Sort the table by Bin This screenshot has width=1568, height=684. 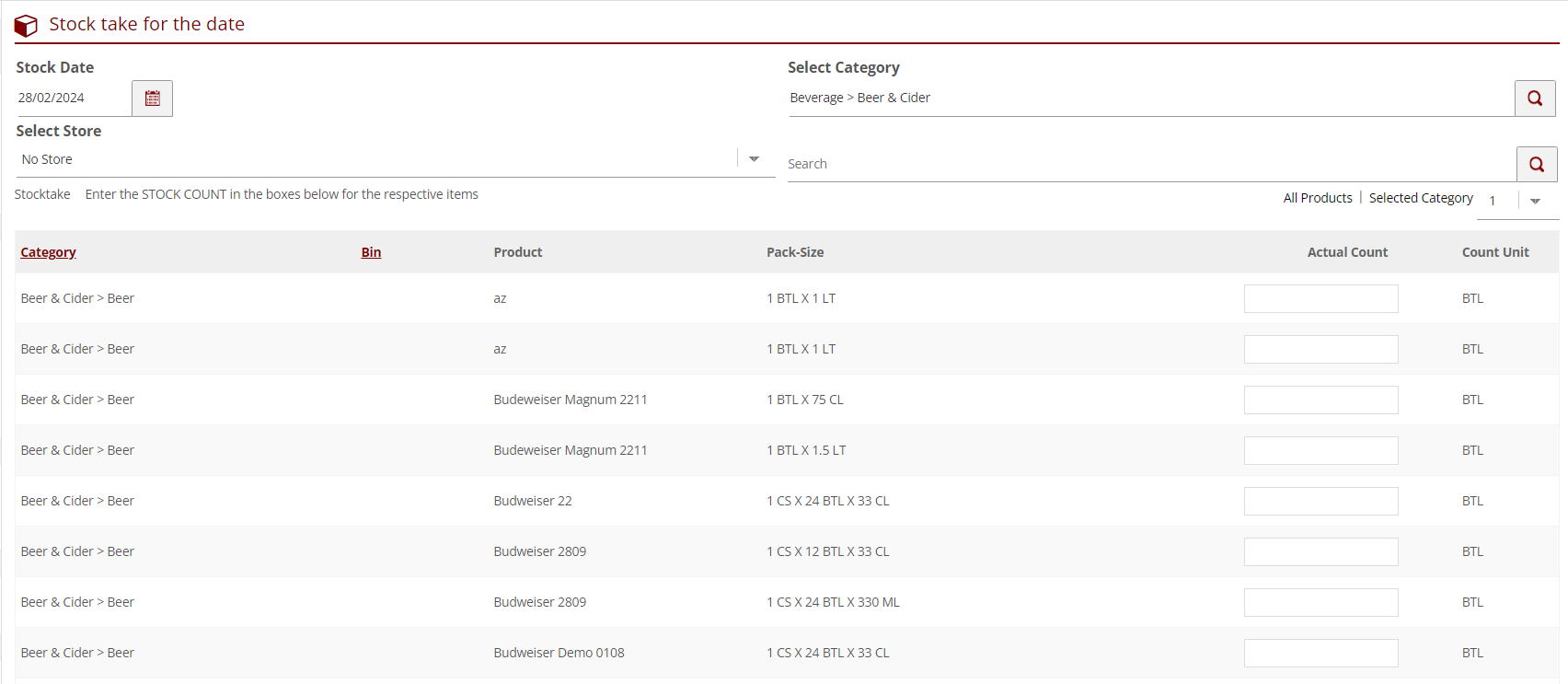[x=371, y=252]
